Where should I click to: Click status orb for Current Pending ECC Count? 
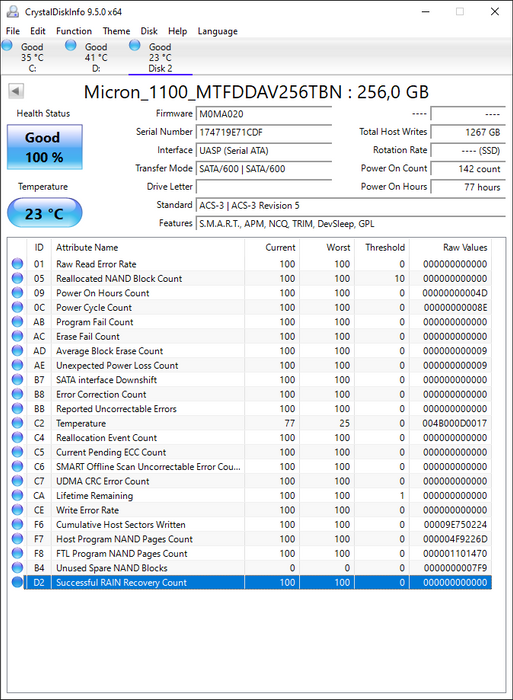point(17,452)
